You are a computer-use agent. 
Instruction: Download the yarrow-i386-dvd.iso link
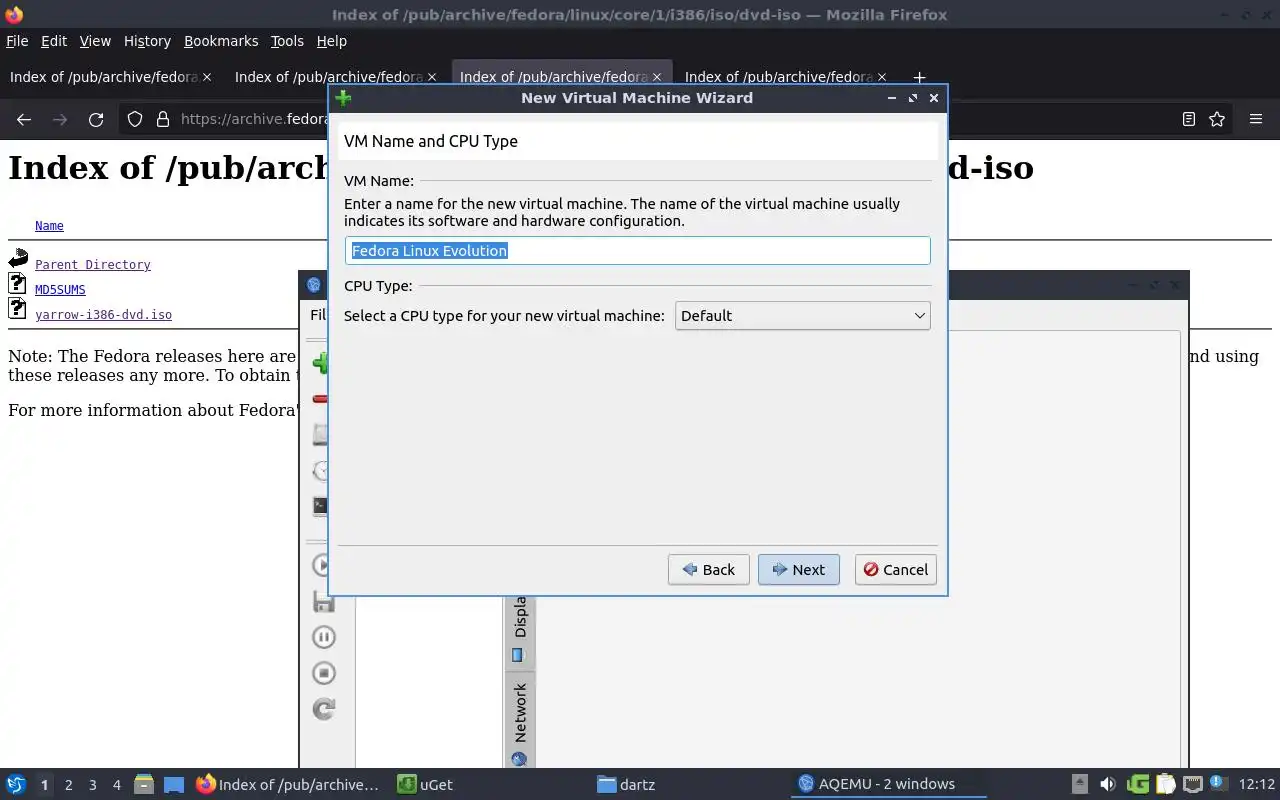103,315
